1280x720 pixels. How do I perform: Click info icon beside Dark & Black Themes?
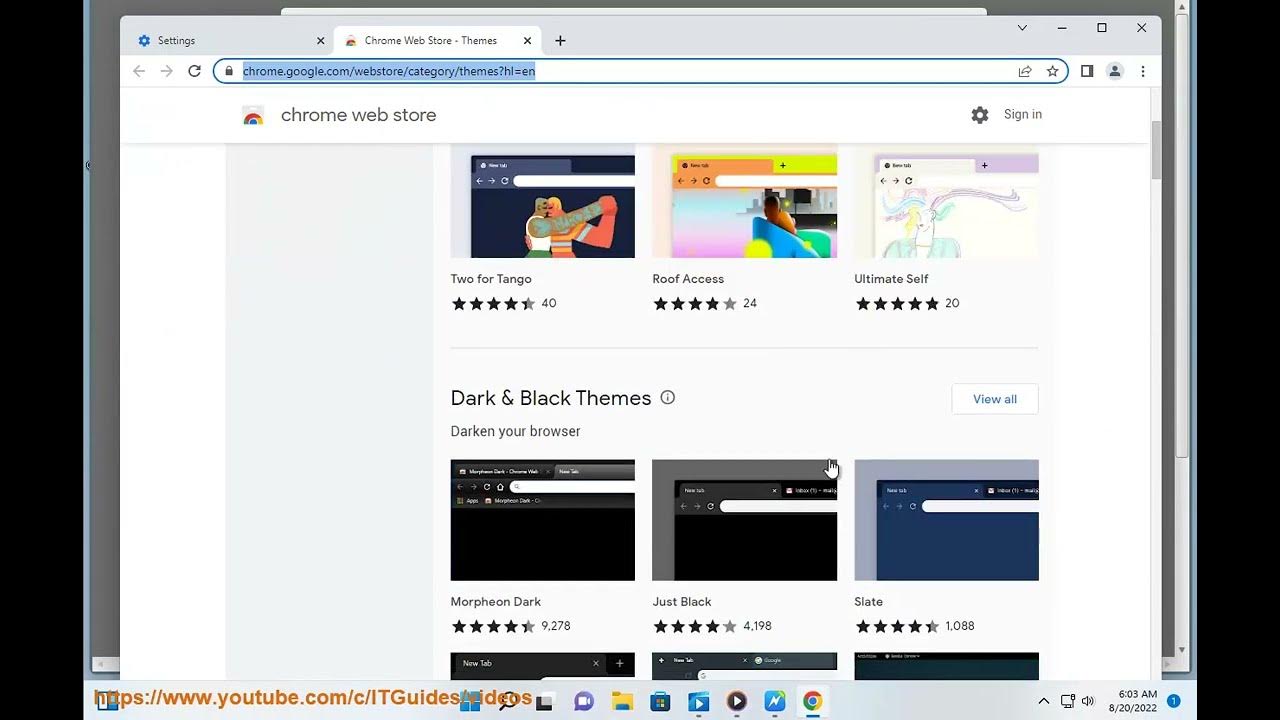[668, 398]
